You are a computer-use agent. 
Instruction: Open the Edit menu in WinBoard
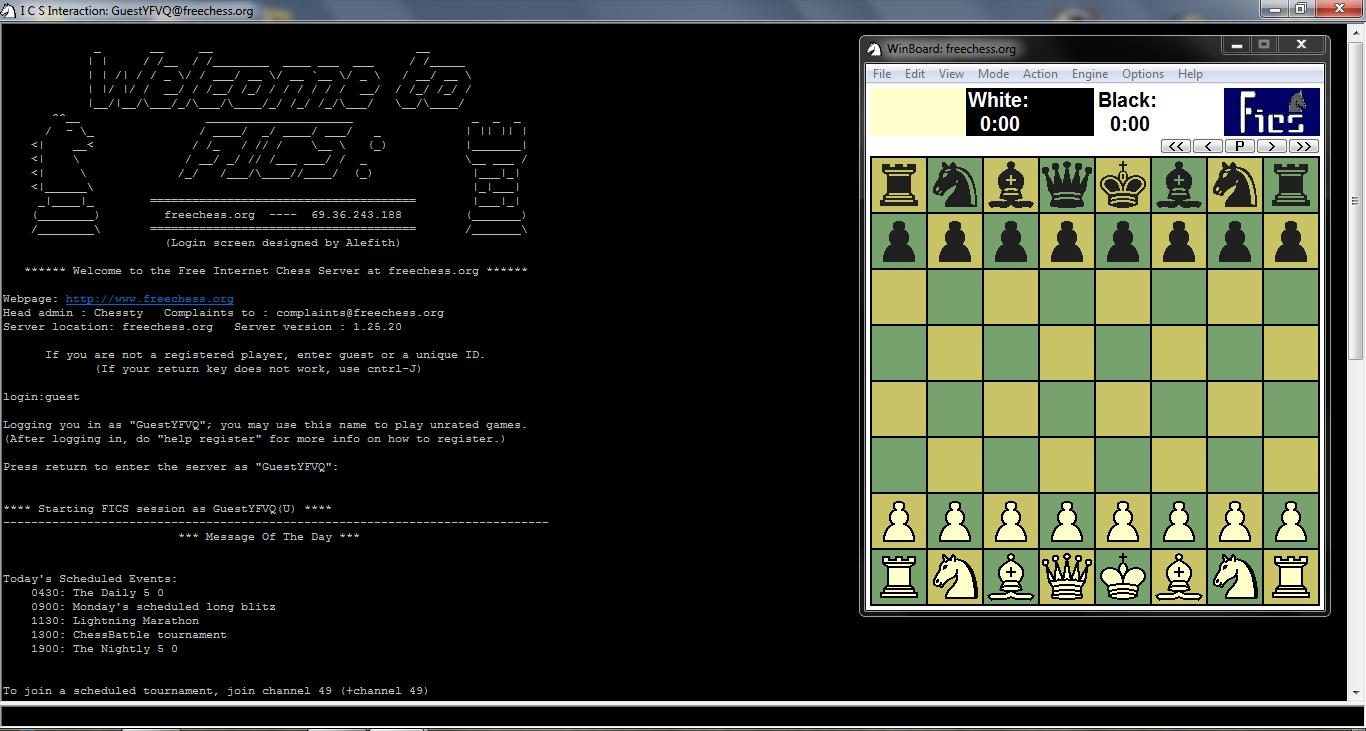click(915, 74)
